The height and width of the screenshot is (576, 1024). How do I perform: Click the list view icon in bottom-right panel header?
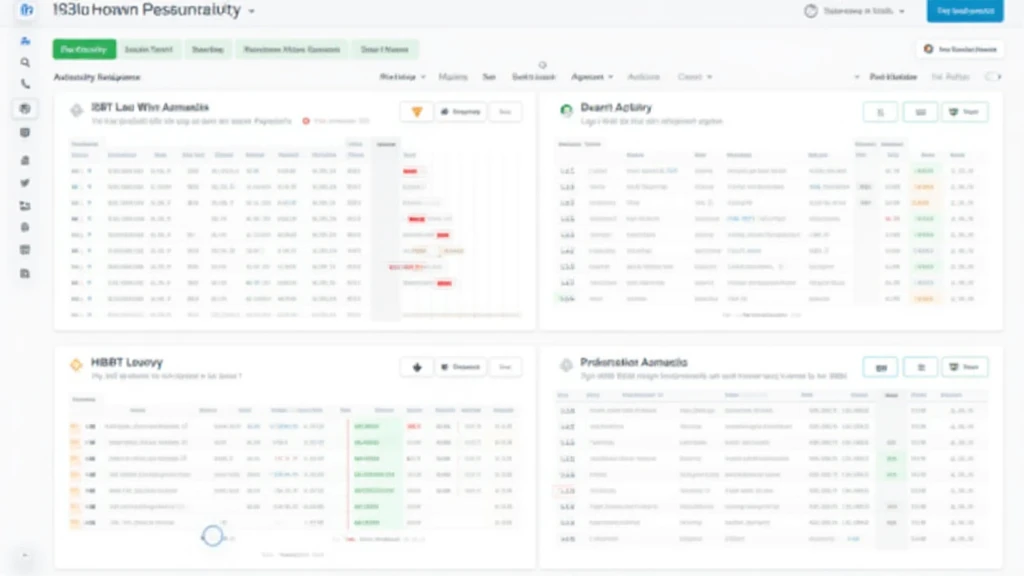tap(920, 367)
